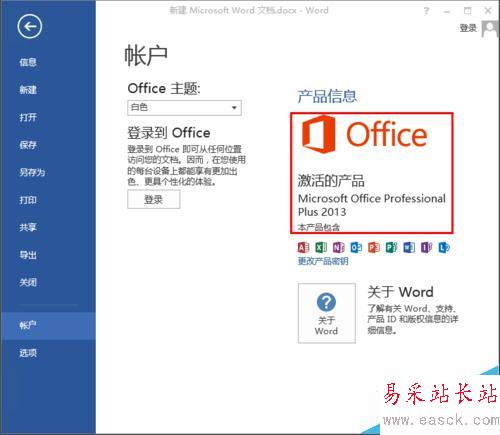Click the 登录 link at top right
This screenshot has width=500, height=435.
pos(468,28)
